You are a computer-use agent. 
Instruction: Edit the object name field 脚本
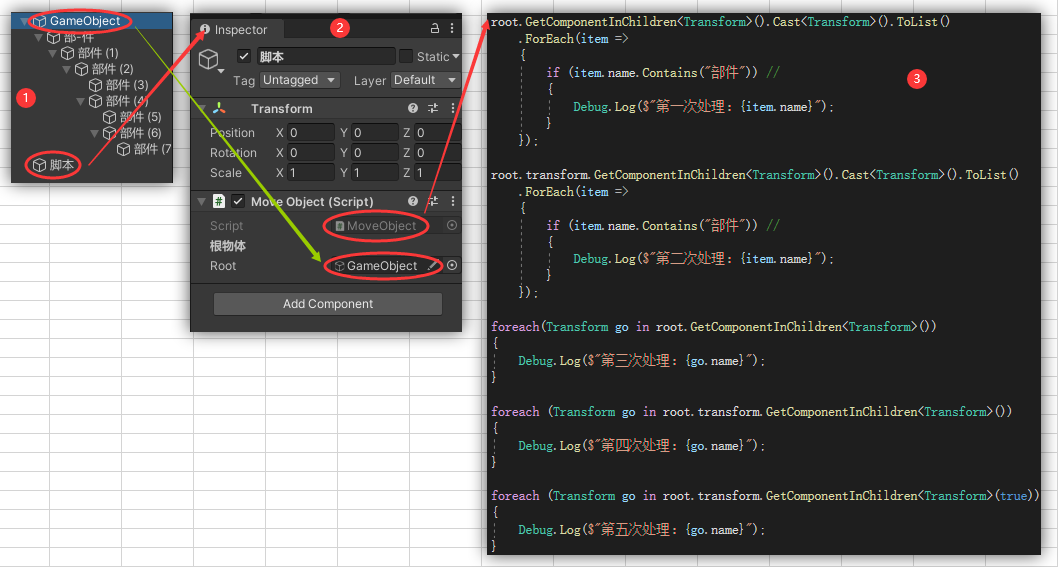tap(325, 57)
